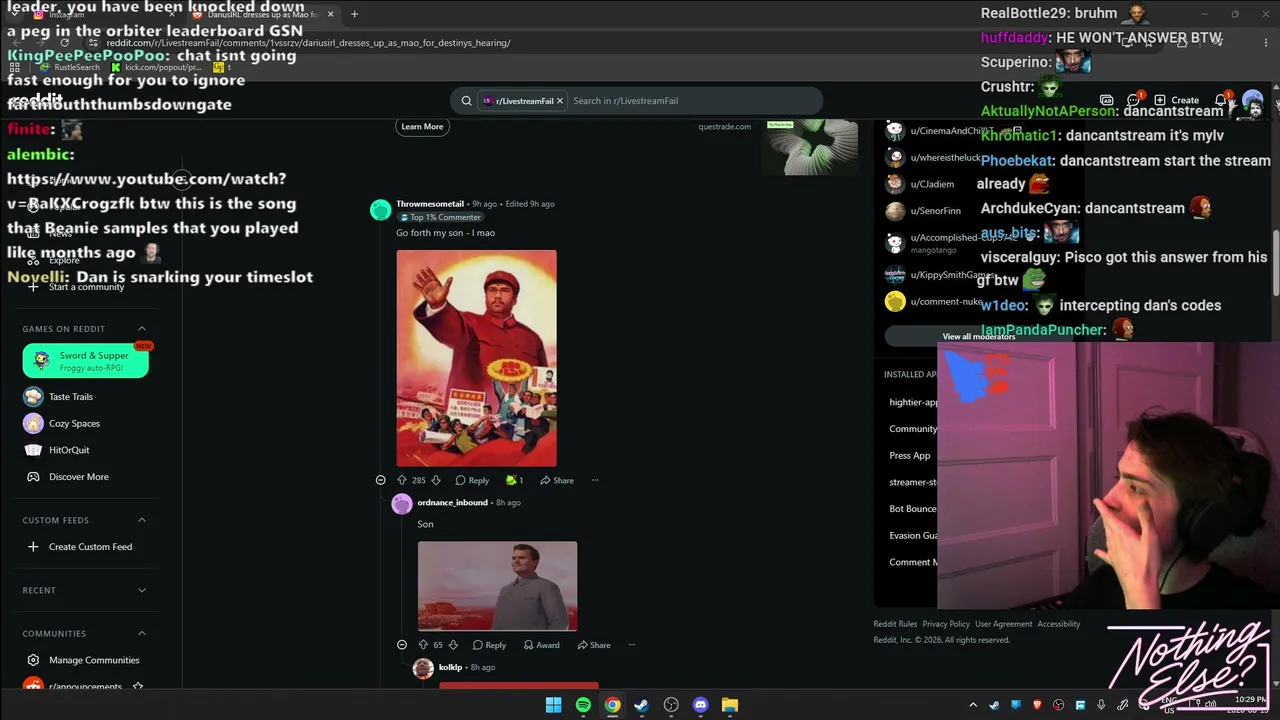Collapse the Custom Feeds section
The height and width of the screenshot is (720, 1280).
(141, 520)
